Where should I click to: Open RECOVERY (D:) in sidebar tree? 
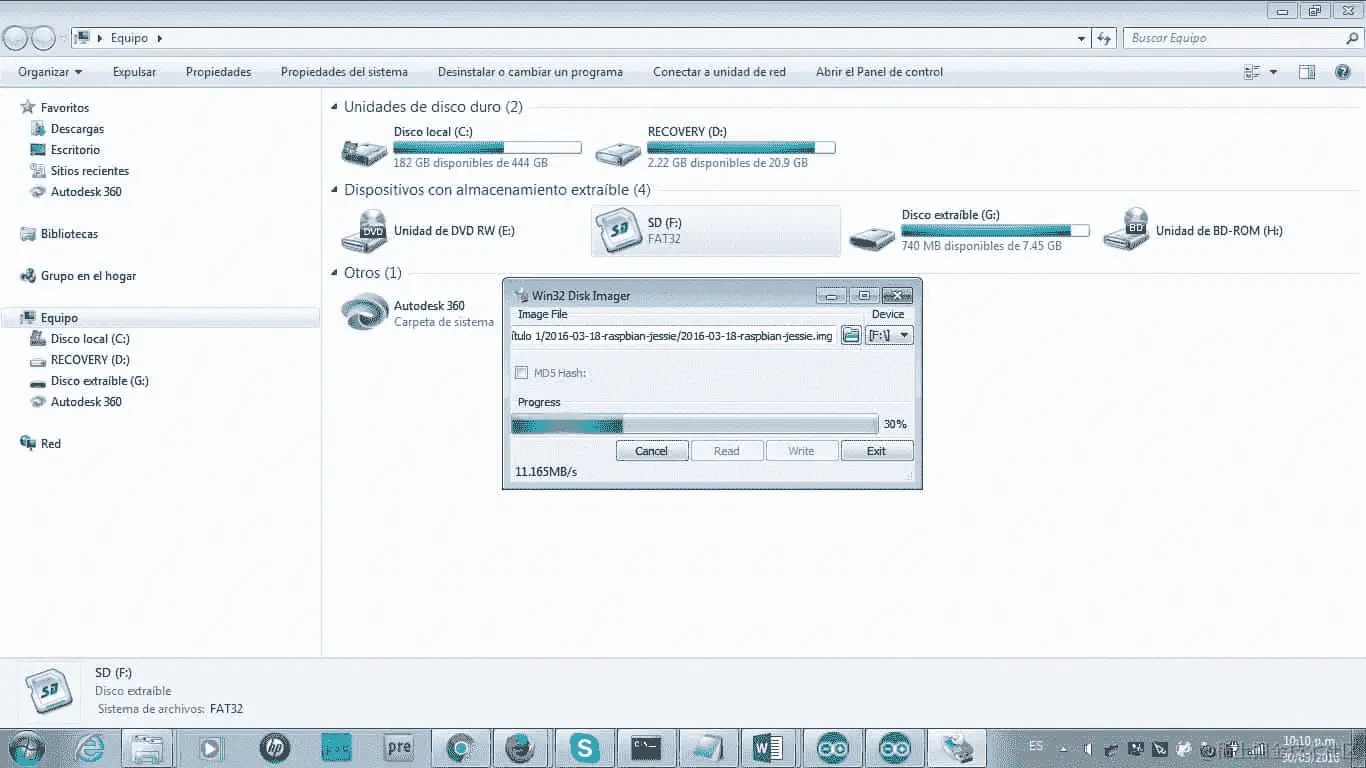90,360
